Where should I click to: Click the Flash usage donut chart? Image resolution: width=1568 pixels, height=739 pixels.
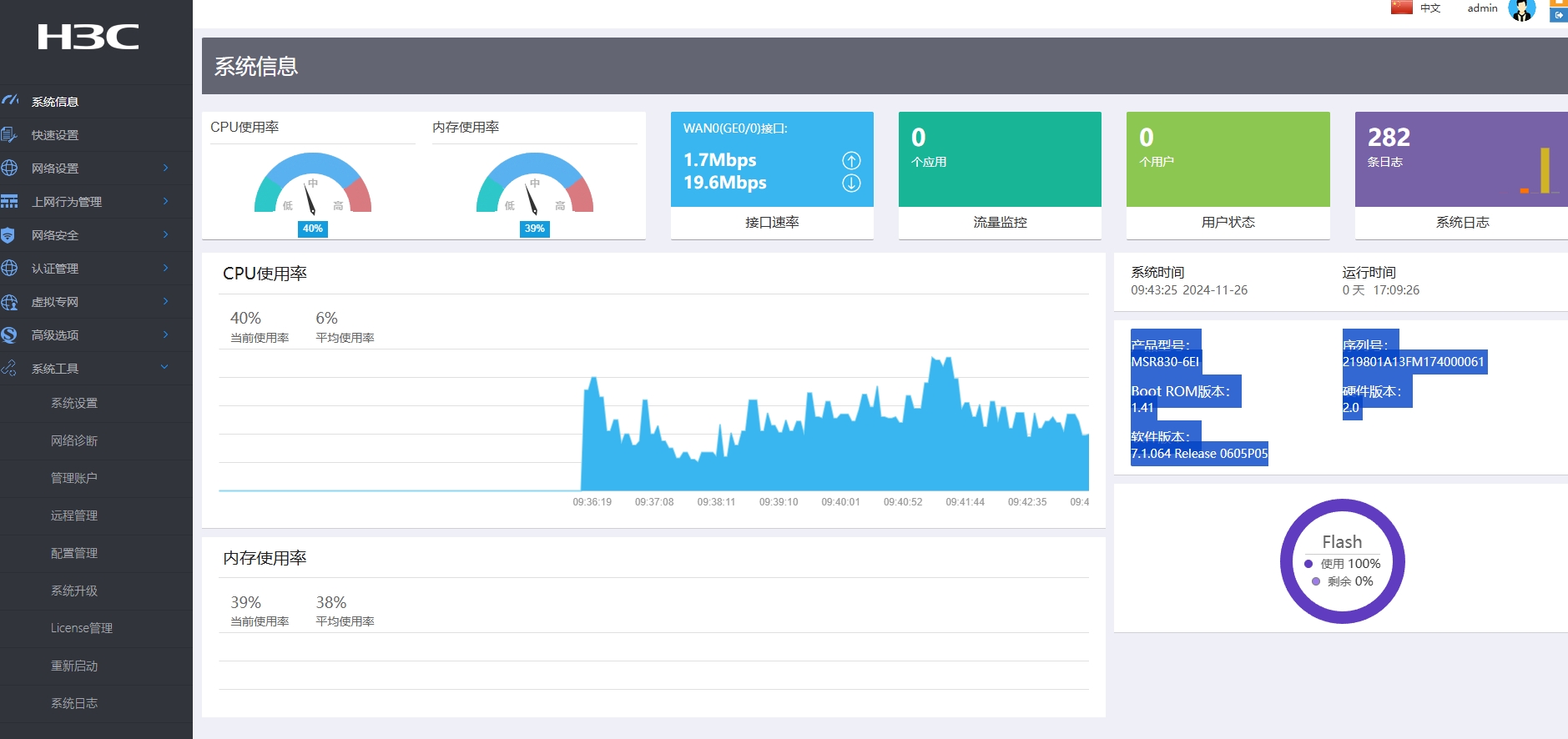click(1342, 561)
